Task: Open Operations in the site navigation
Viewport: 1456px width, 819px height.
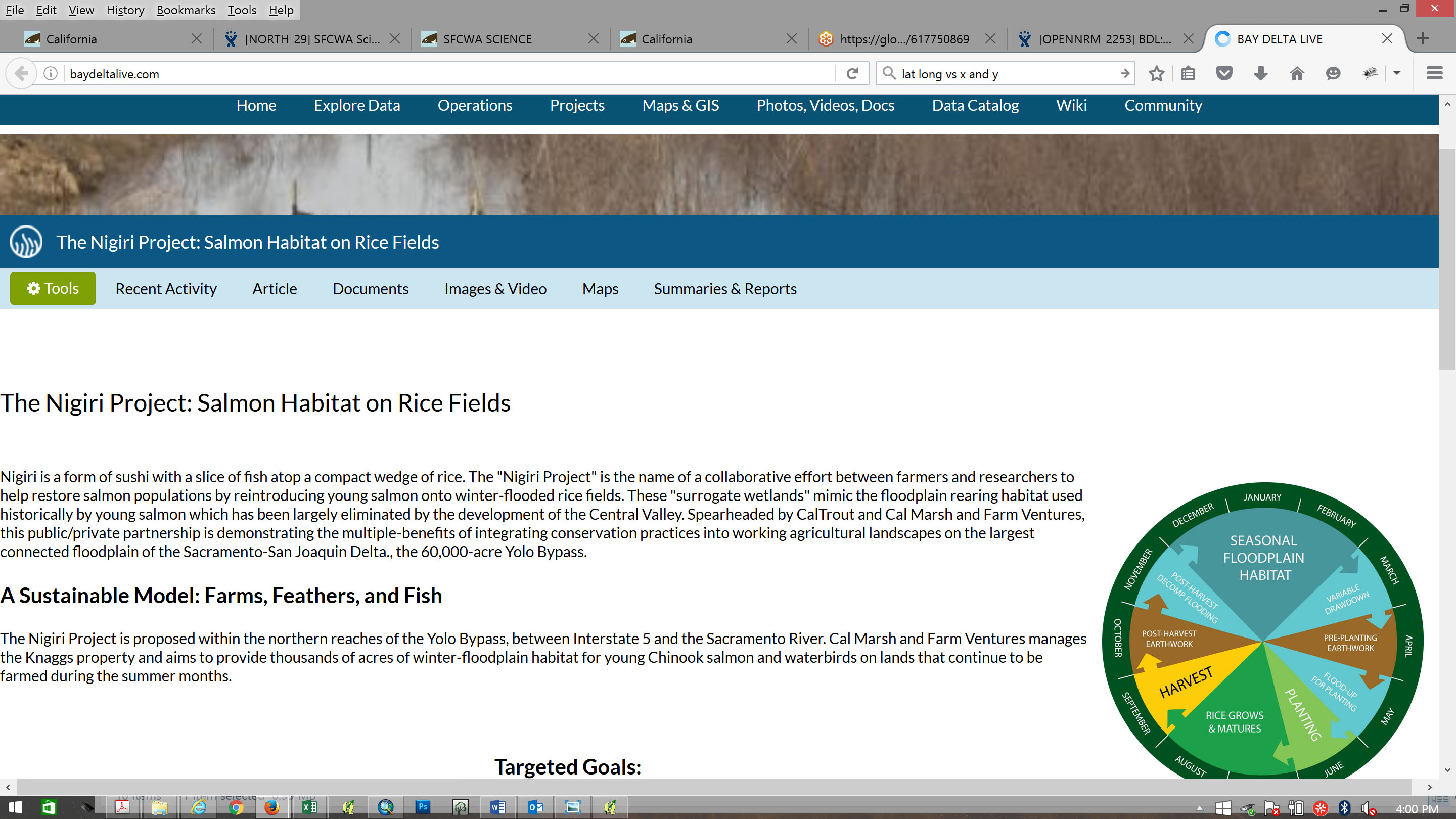Action: click(475, 105)
